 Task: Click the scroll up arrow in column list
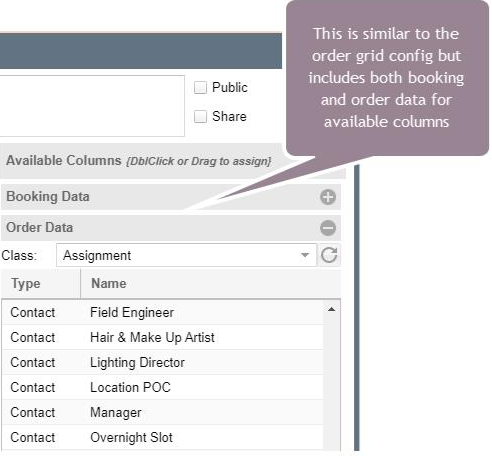tap(331, 309)
